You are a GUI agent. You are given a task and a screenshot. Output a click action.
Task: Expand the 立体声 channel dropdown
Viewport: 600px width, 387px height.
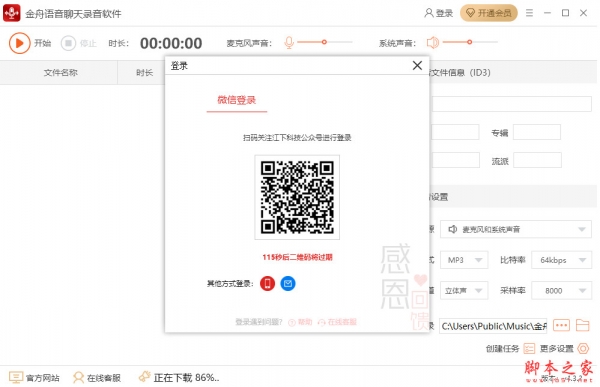[x=464, y=291]
